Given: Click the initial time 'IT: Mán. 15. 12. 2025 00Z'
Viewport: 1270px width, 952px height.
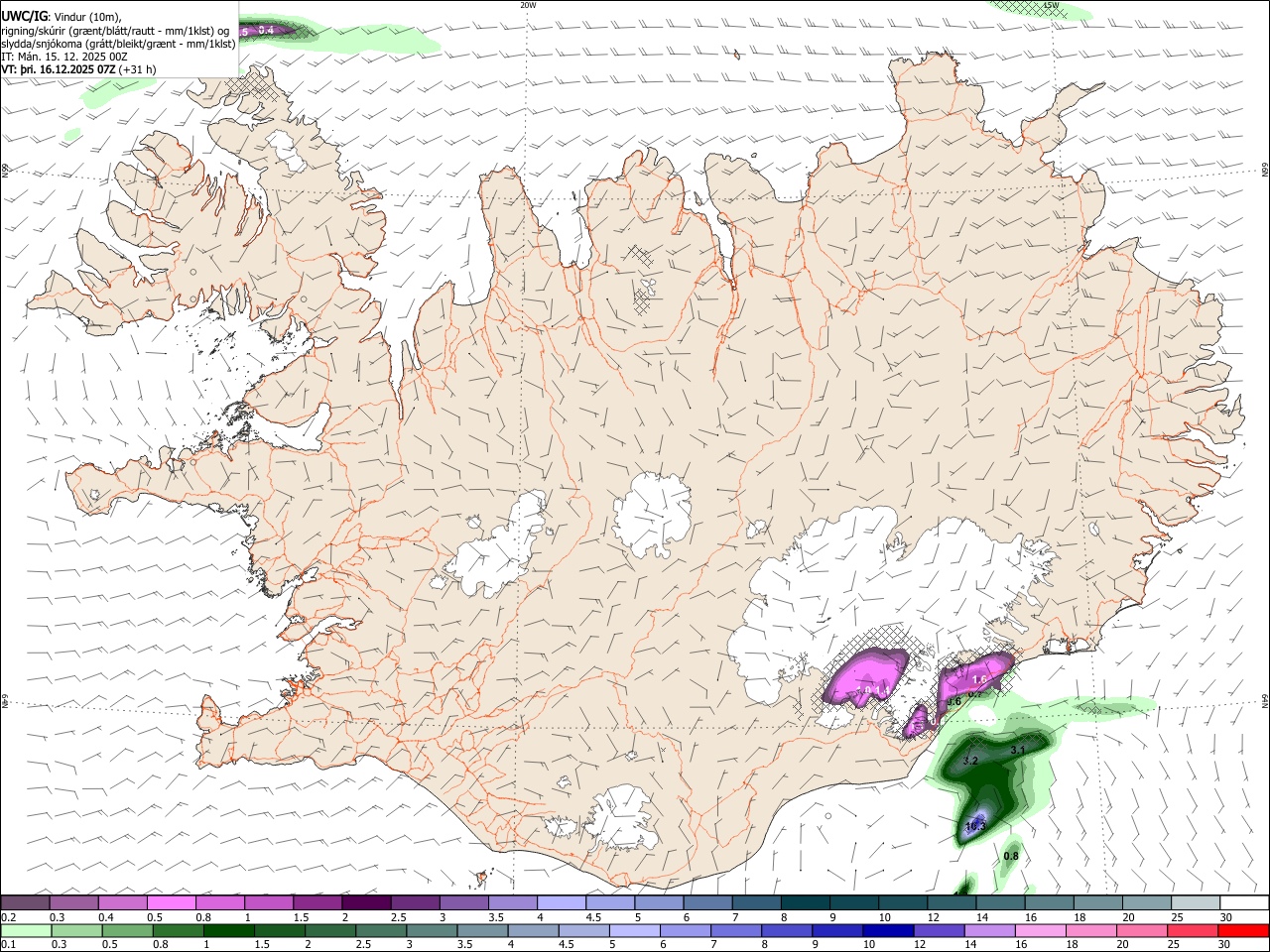Looking at the screenshot, I should (64, 57).
